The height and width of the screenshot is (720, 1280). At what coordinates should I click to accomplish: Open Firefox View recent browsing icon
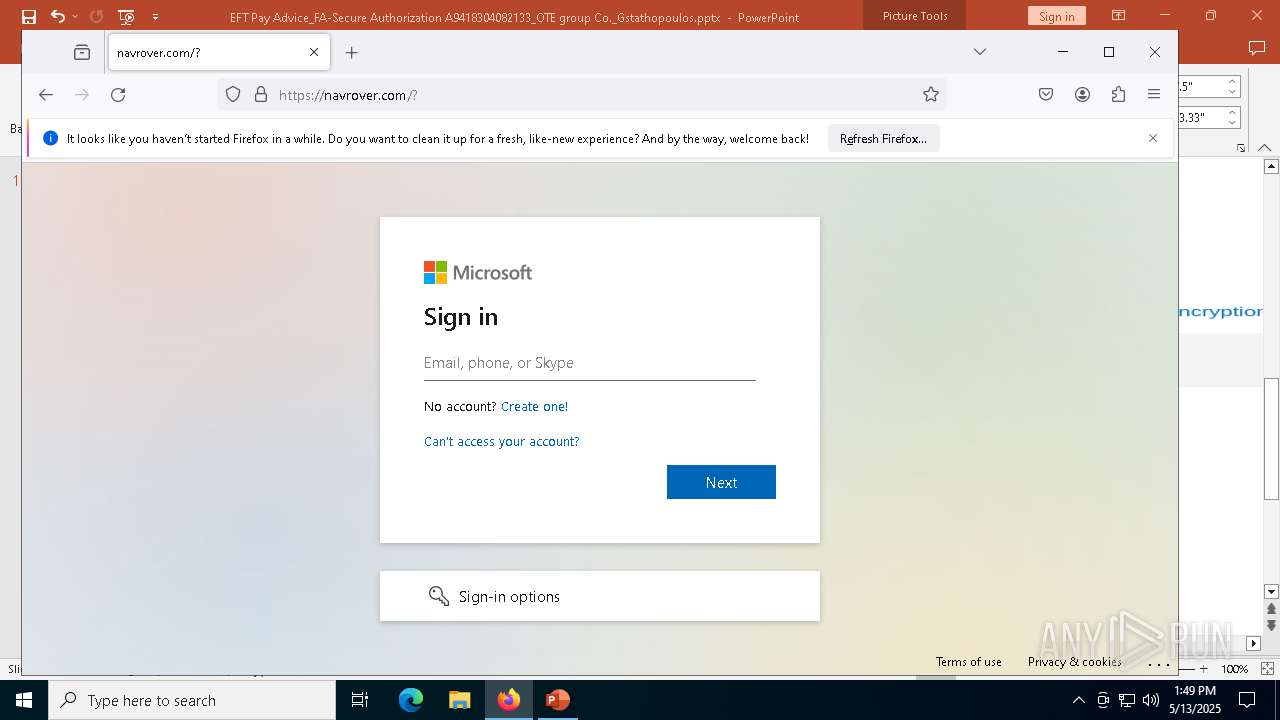[82, 52]
